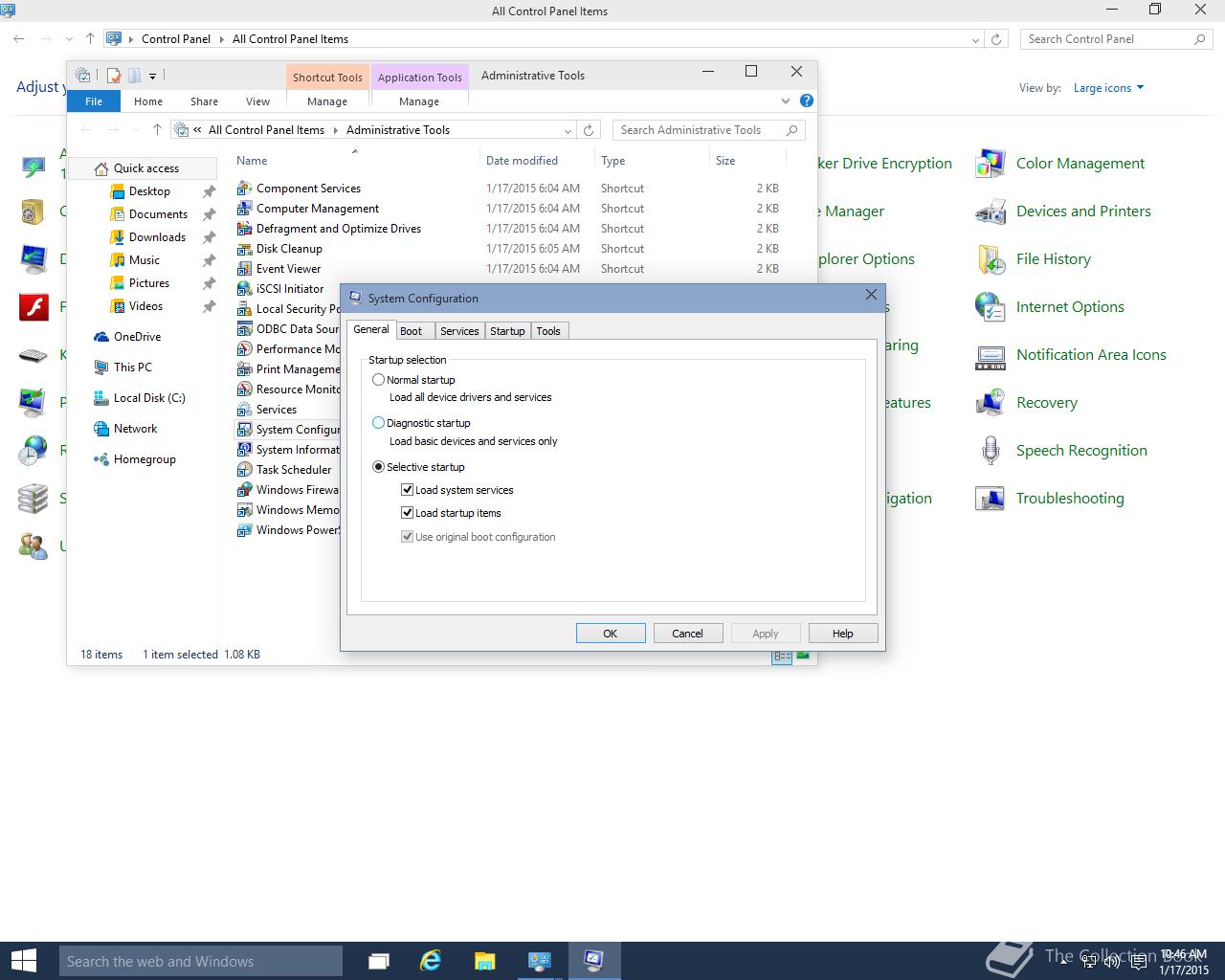The width and height of the screenshot is (1225, 980).
Task: Select Local Disk (C:) in navigation pane
Action: (149, 398)
